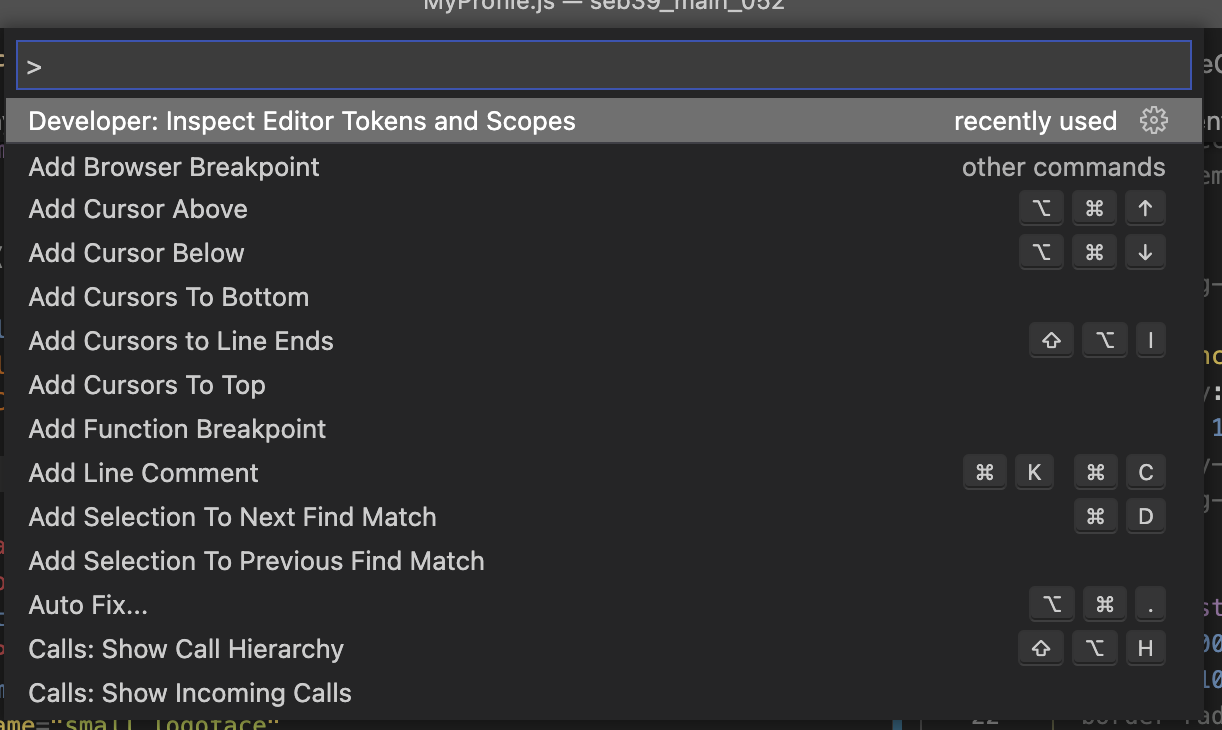The width and height of the screenshot is (1222, 730).
Task: Click the editor scrollbar on the right edge
Action: coord(1215,400)
